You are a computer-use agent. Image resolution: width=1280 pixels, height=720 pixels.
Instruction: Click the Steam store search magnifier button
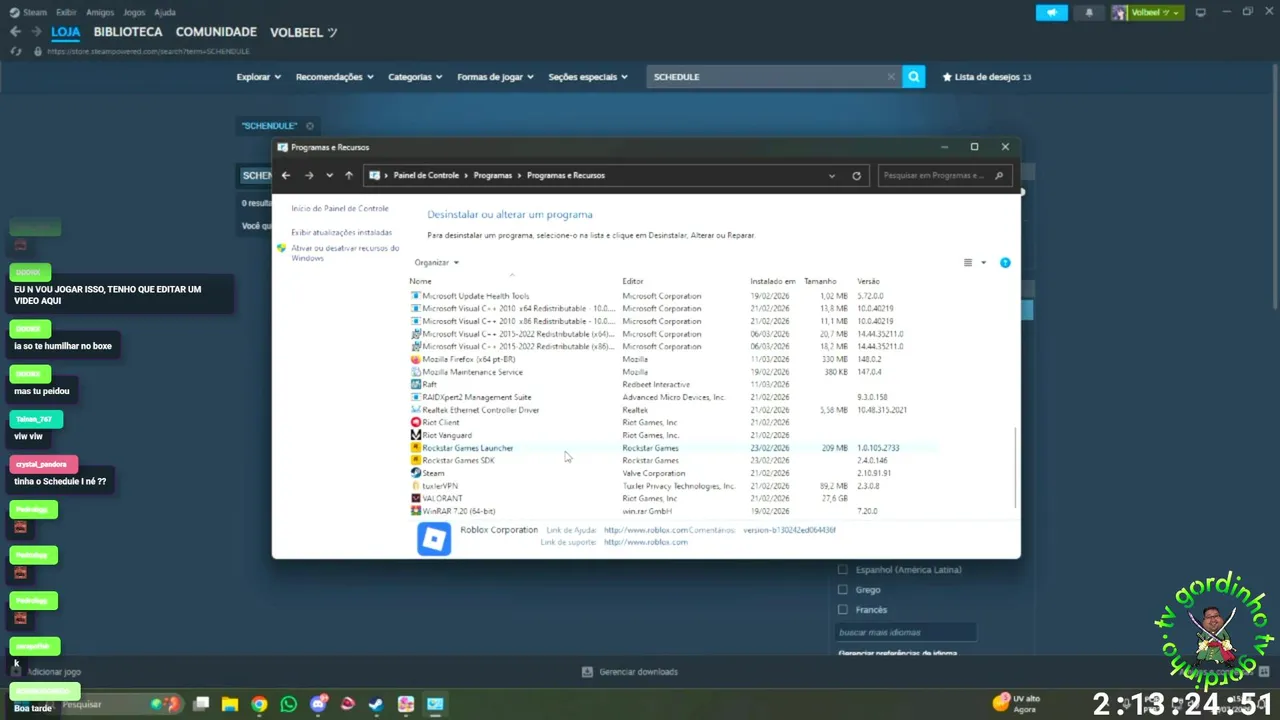pyautogui.click(x=913, y=77)
